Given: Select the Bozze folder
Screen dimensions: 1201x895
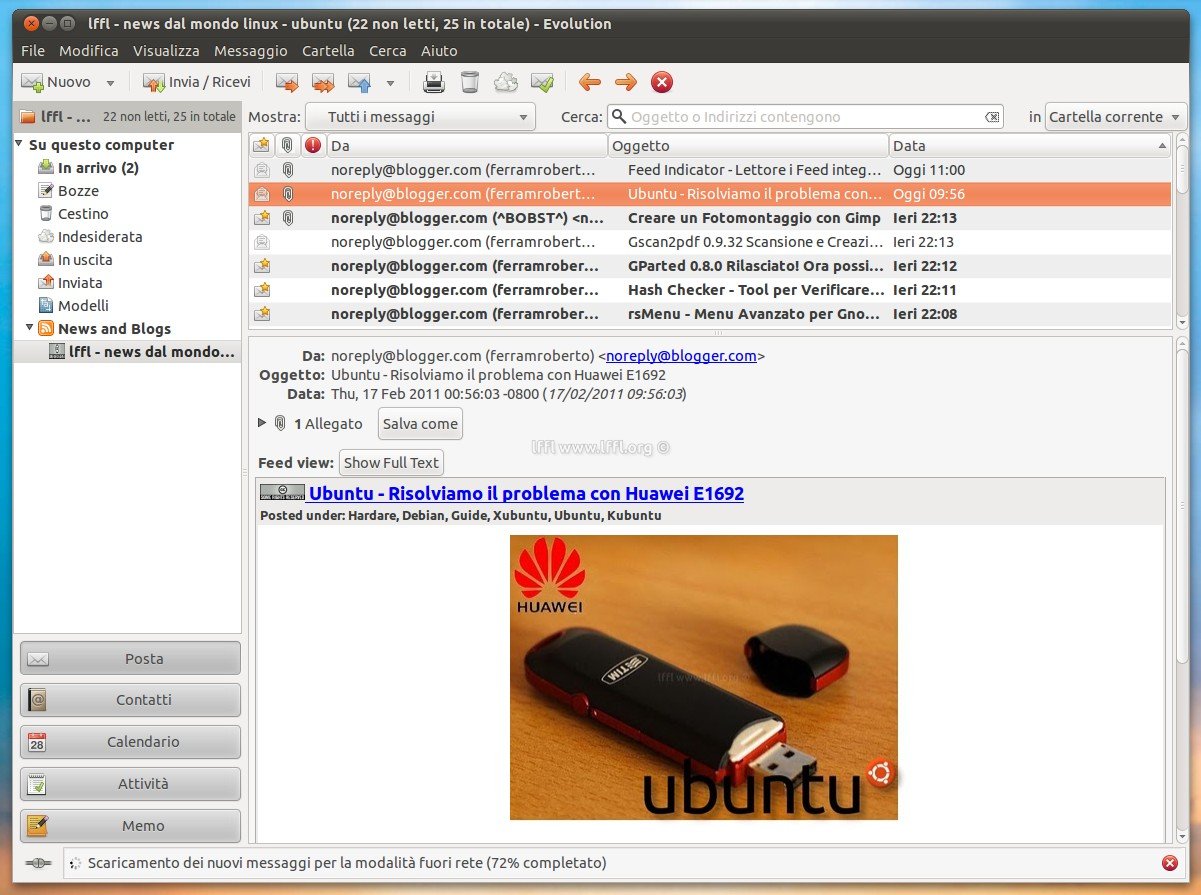Looking at the screenshot, I should 78,191.
